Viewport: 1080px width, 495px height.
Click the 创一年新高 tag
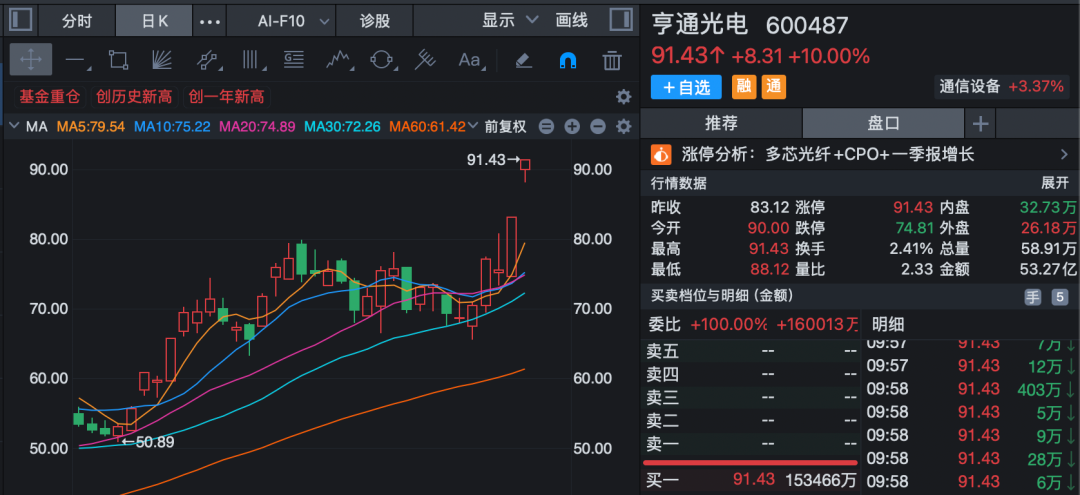point(226,96)
